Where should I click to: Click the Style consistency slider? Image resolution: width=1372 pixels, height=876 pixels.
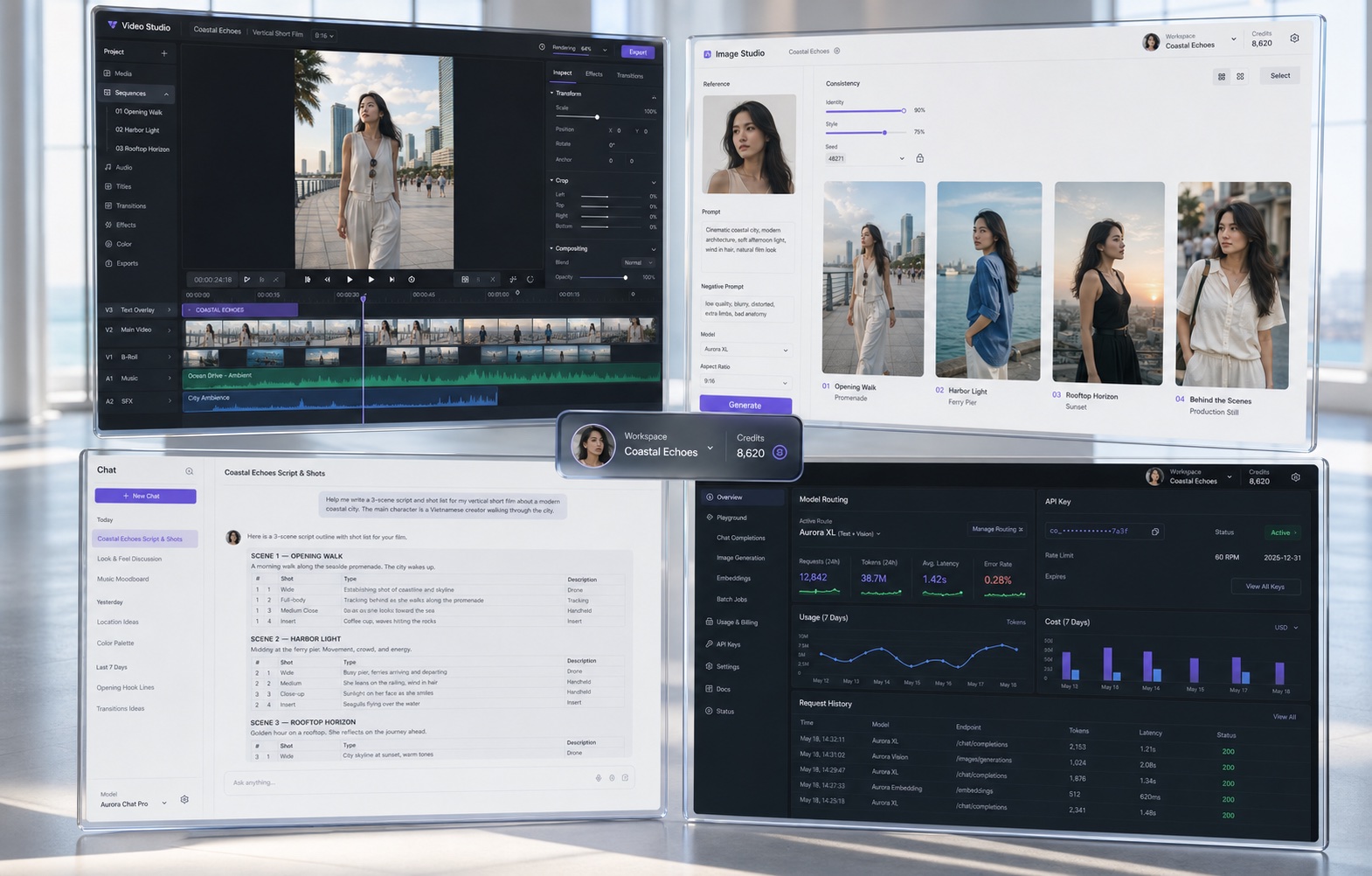point(865,133)
